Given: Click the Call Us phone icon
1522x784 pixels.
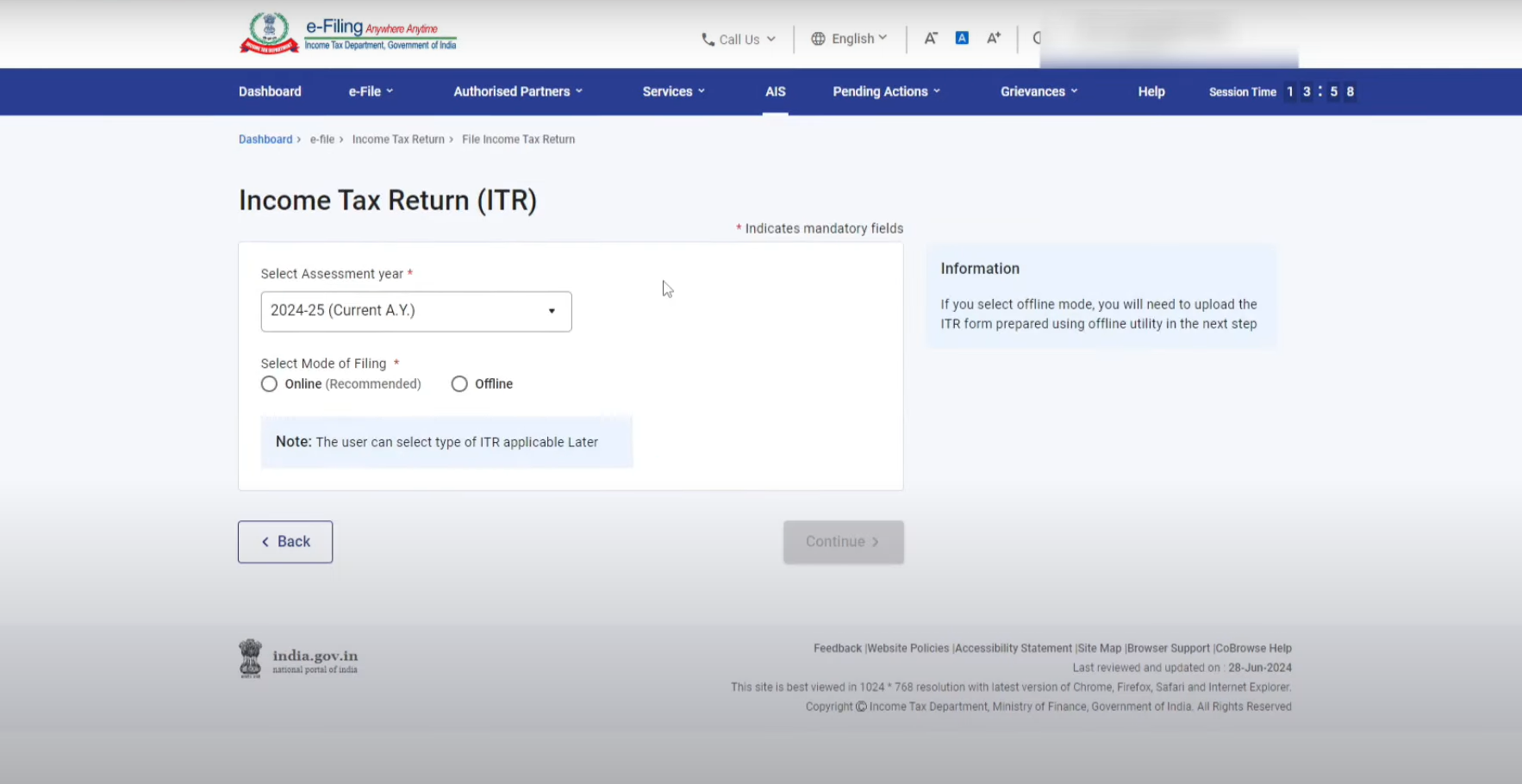Looking at the screenshot, I should (x=708, y=39).
